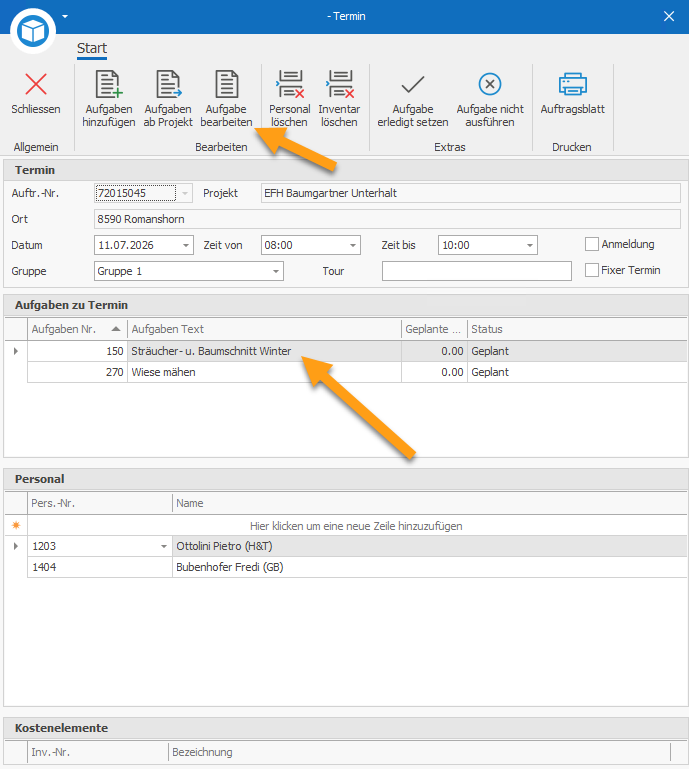Click Pers.-Nr. cell 1404

tap(100, 567)
